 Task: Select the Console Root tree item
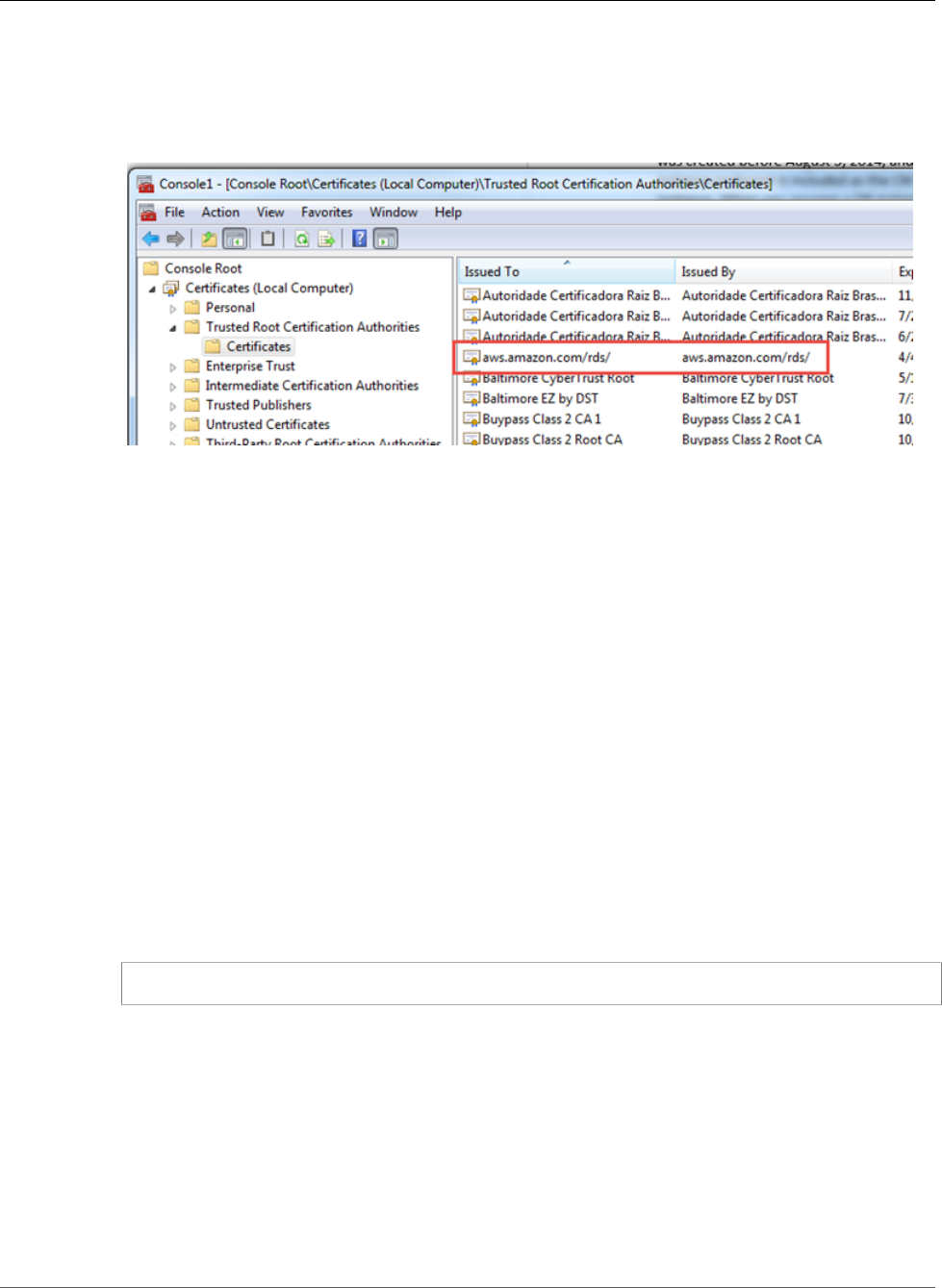tap(203, 268)
